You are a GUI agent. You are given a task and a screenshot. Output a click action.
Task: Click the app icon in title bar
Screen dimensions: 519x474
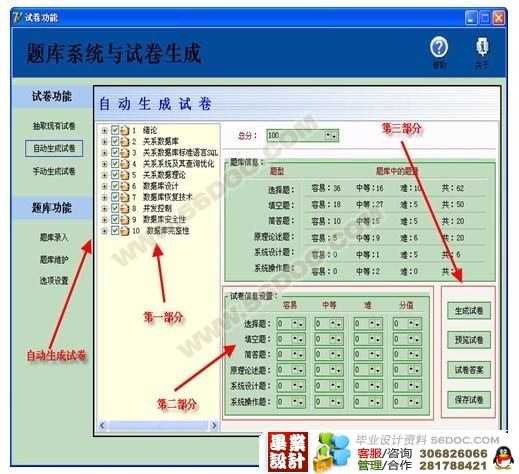[18, 17]
